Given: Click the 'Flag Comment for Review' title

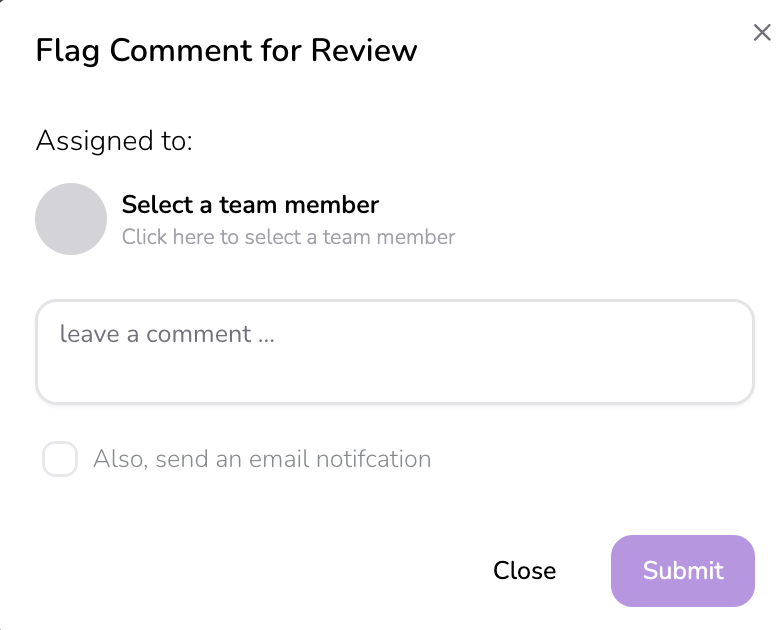Looking at the screenshot, I should click(x=226, y=51).
